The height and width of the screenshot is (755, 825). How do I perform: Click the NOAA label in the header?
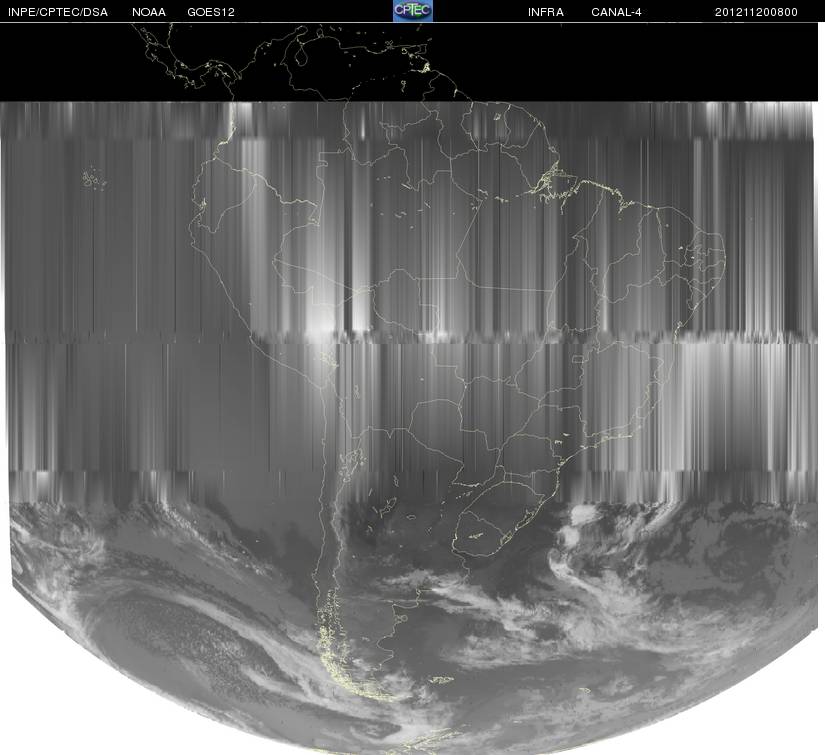pos(149,12)
